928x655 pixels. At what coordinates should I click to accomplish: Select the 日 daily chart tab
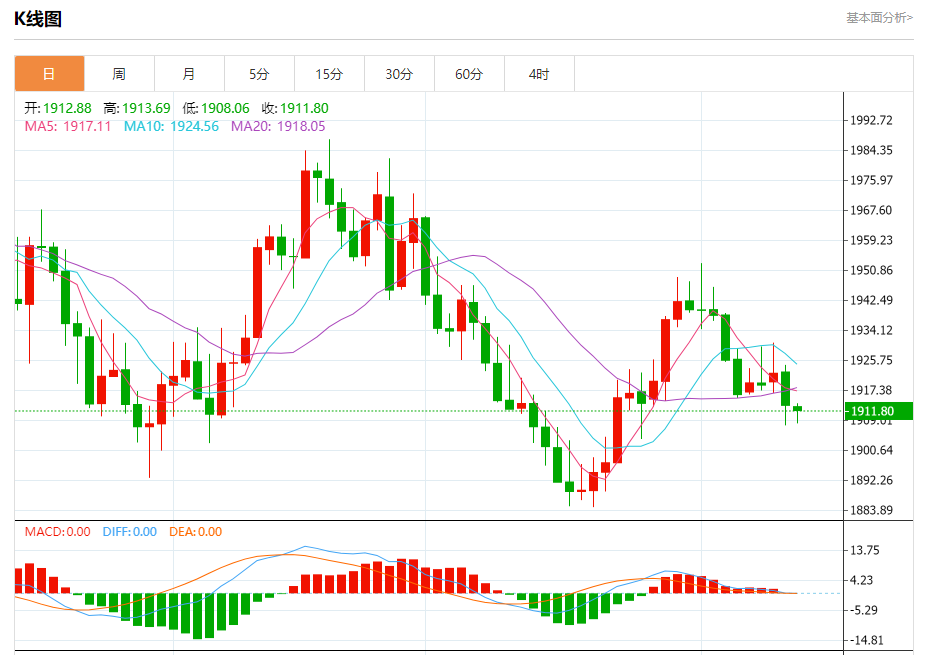tap(49, 74)
